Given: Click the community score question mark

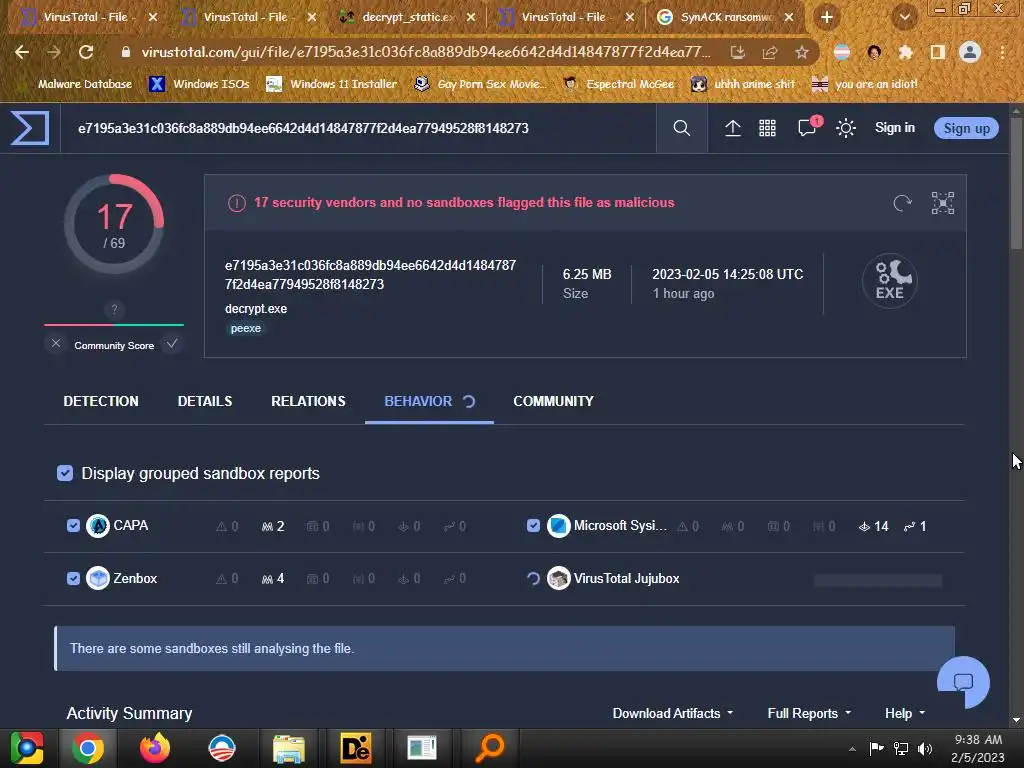Looking at the screenshot, I should [x=114, y=310].
